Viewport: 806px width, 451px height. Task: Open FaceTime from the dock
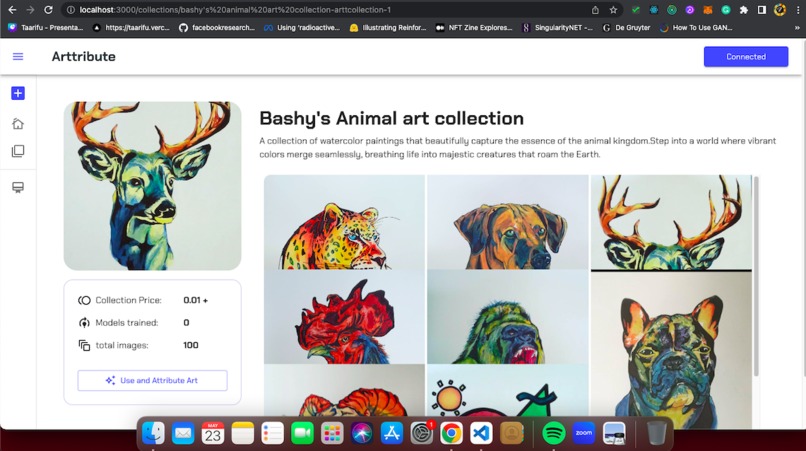[x=302, y=433]
